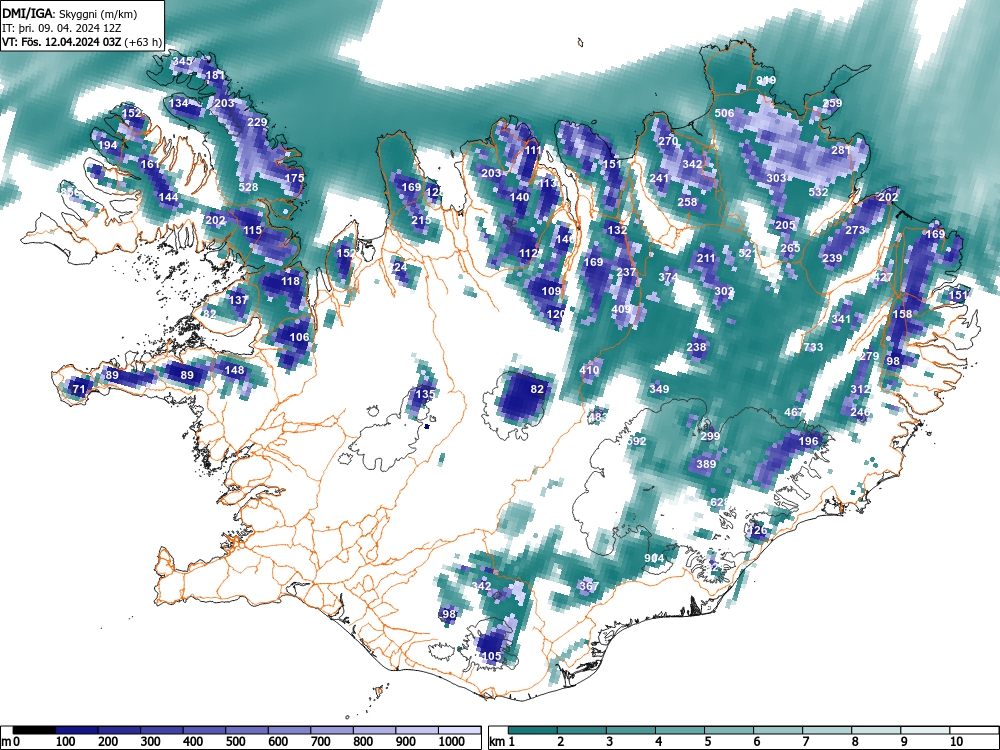1000x750 pixels.
Task: Click the visibility value 273
Action: click(855, 230)
